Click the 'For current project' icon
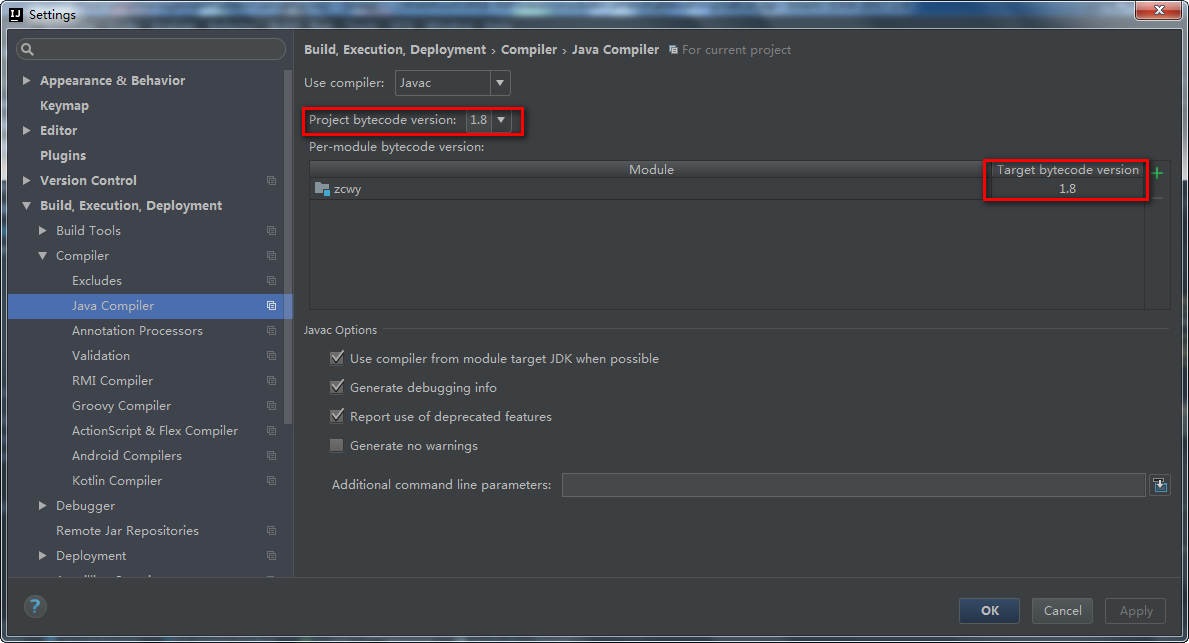 [x=673, y=50]
